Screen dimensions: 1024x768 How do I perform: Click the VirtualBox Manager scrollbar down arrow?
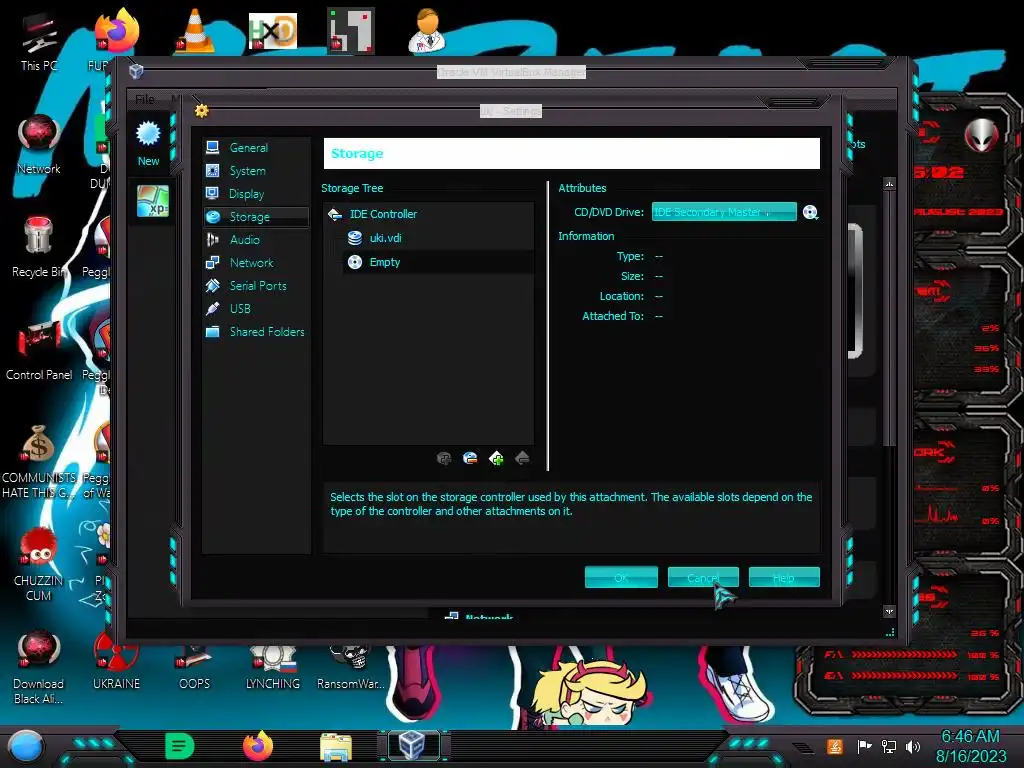point(889,611)
